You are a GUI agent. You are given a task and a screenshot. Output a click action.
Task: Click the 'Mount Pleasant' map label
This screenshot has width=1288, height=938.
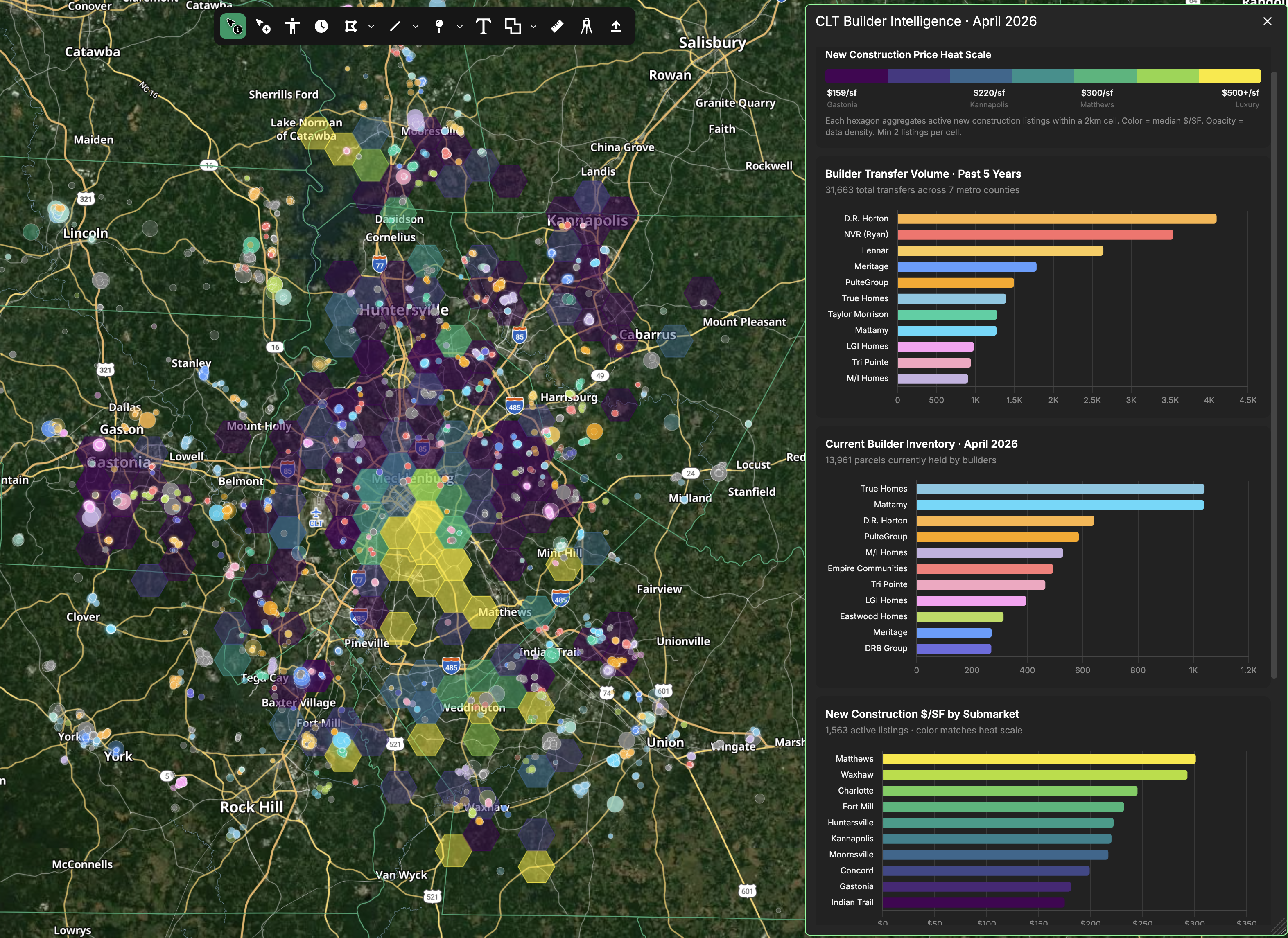745,322
